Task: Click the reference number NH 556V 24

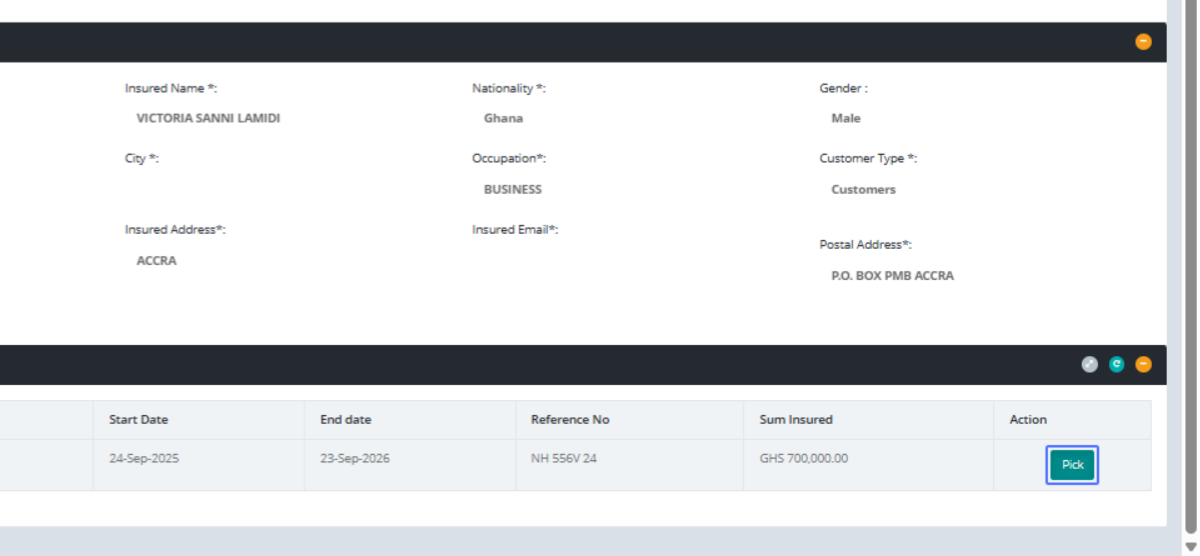Action: pos(564,459)
